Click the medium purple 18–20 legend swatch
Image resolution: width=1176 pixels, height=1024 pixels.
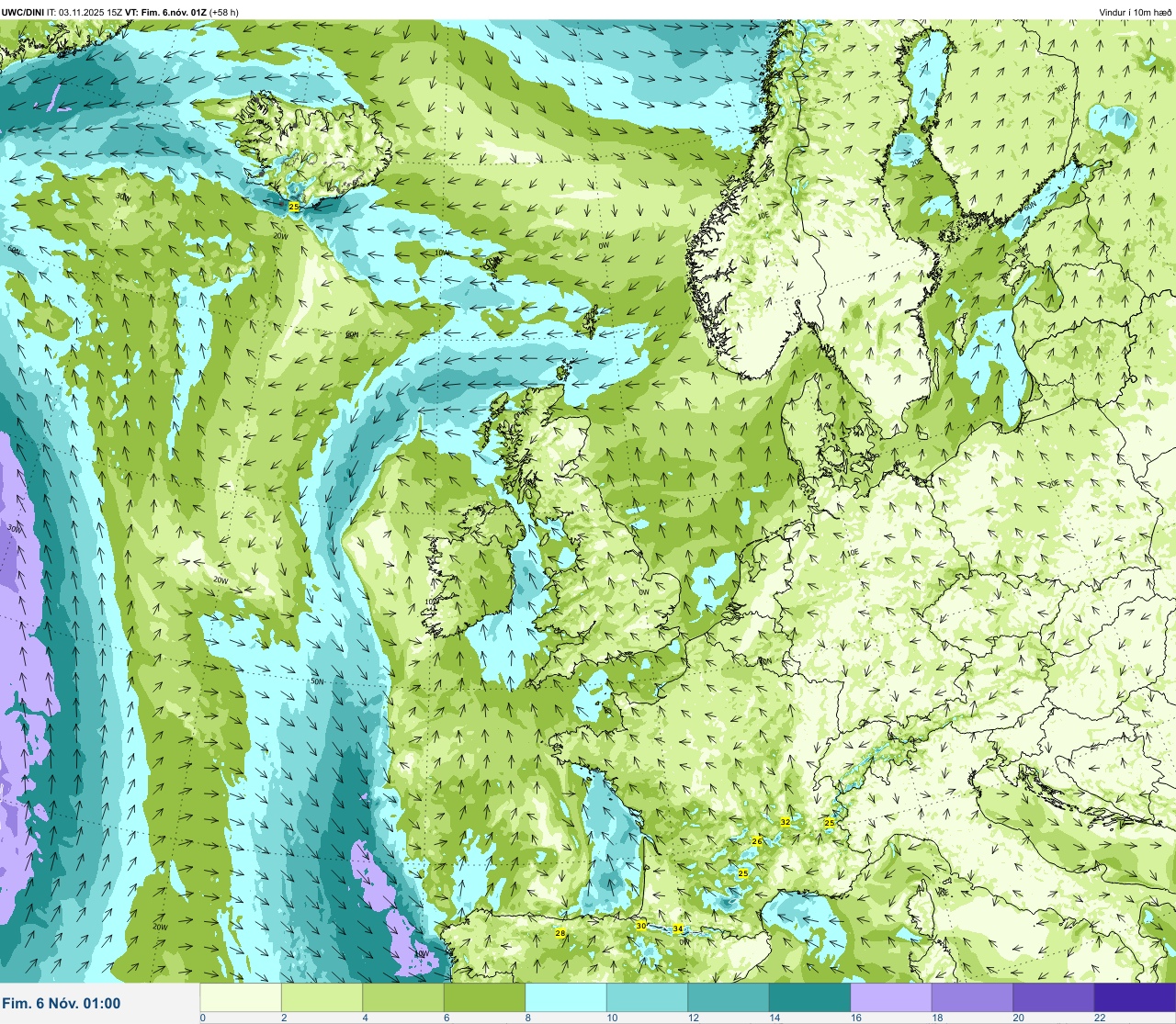pos(972,997)
